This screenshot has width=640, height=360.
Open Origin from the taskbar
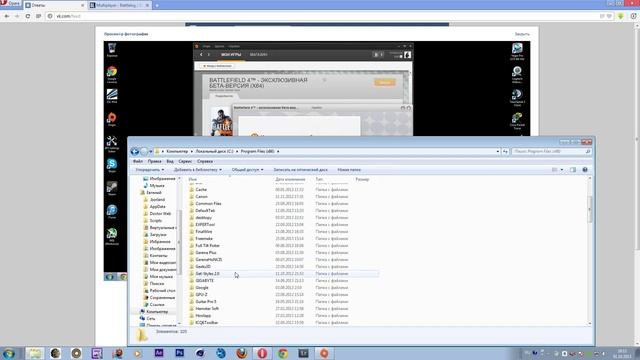point(324,353)
